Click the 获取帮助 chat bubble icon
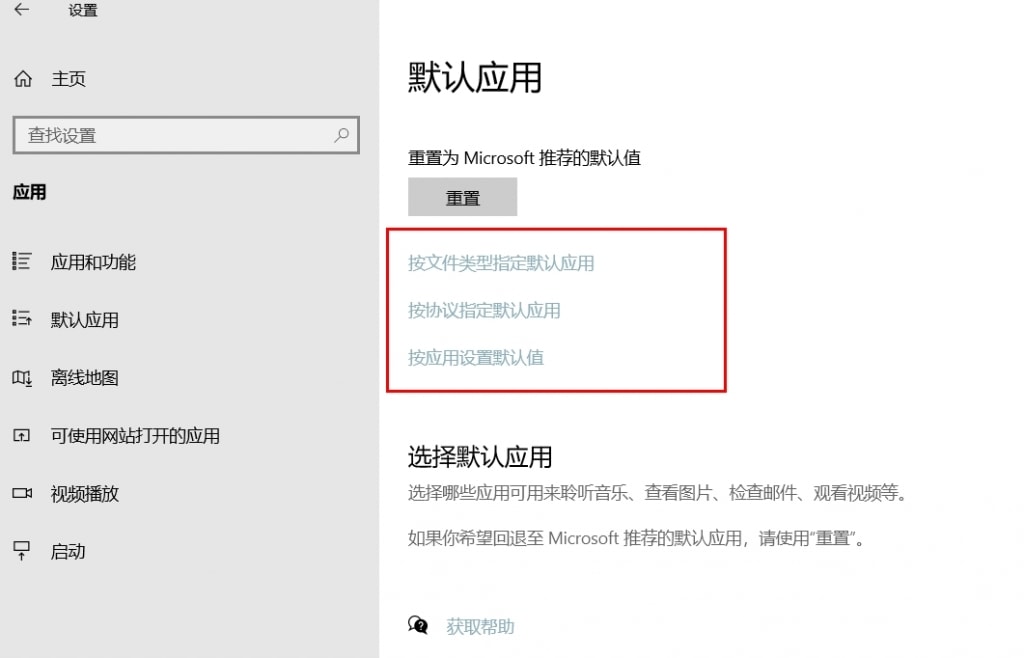The width and height of the screenshot is (1024, 658). [x=418, y=626]
